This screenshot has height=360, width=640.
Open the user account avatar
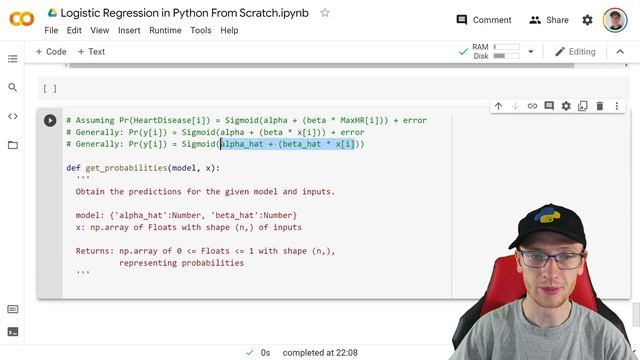(615, 20)
